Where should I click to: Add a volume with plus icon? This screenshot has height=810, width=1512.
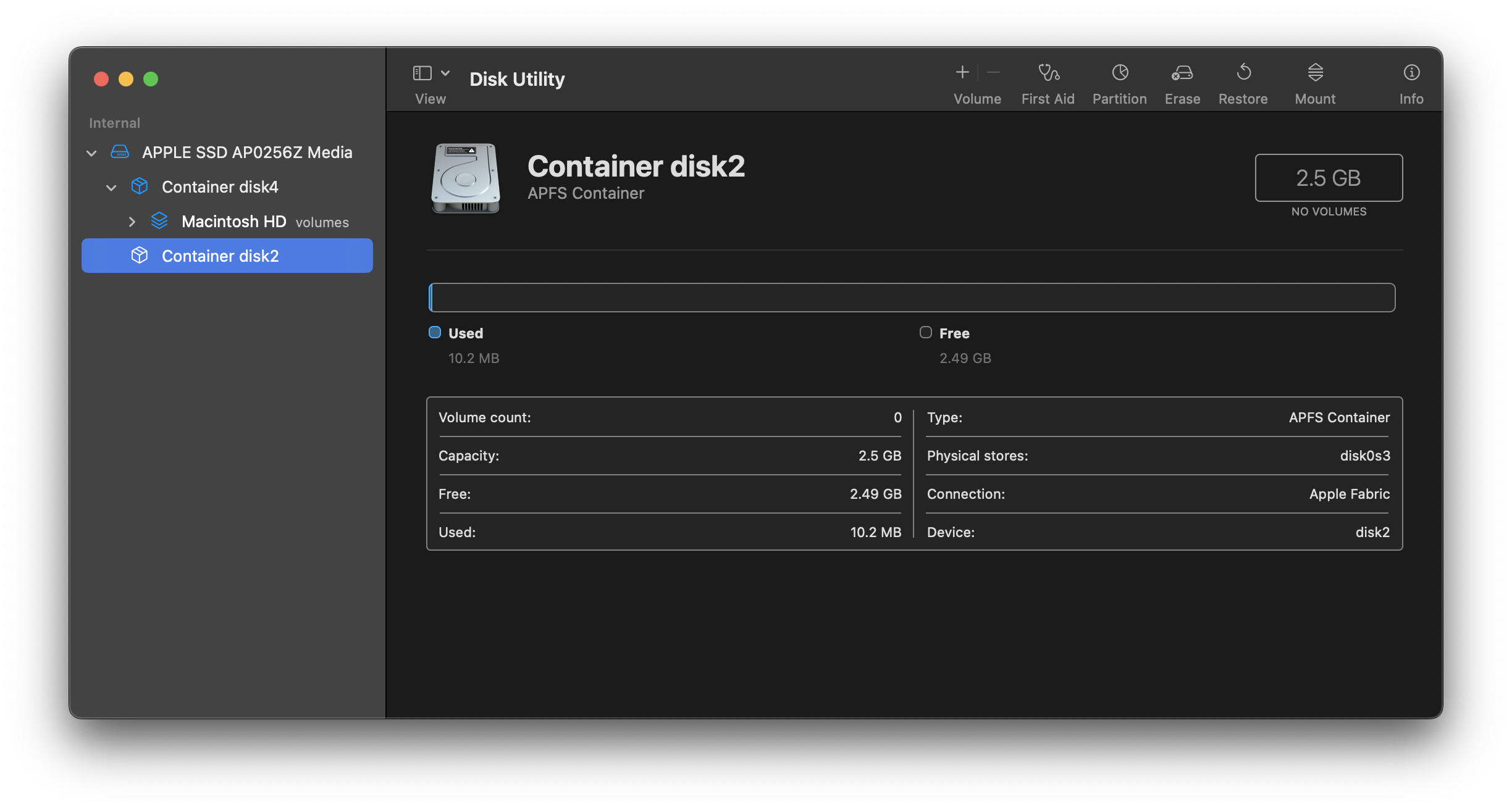point(962,73)
